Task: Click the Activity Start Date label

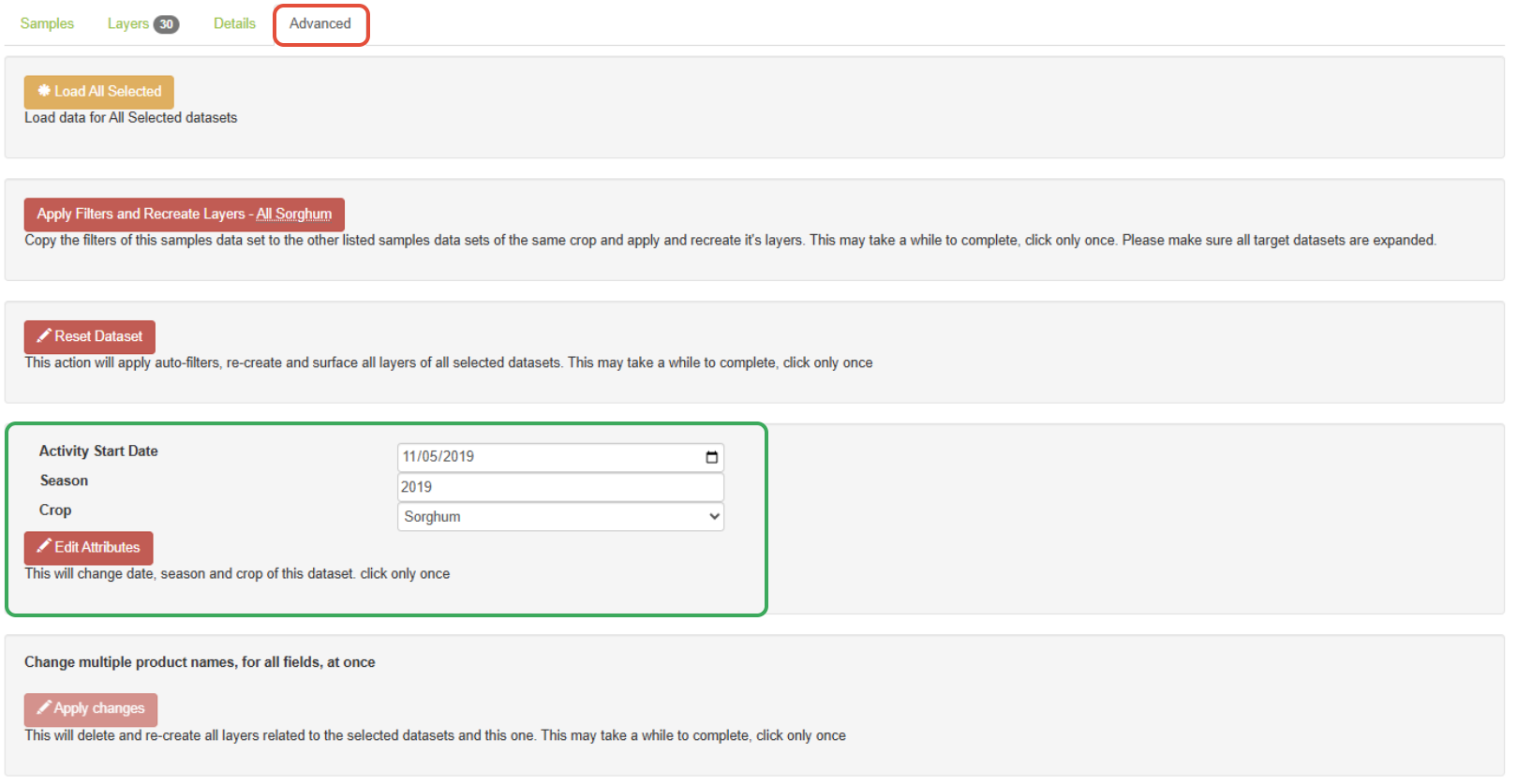Action: point(98,451)
